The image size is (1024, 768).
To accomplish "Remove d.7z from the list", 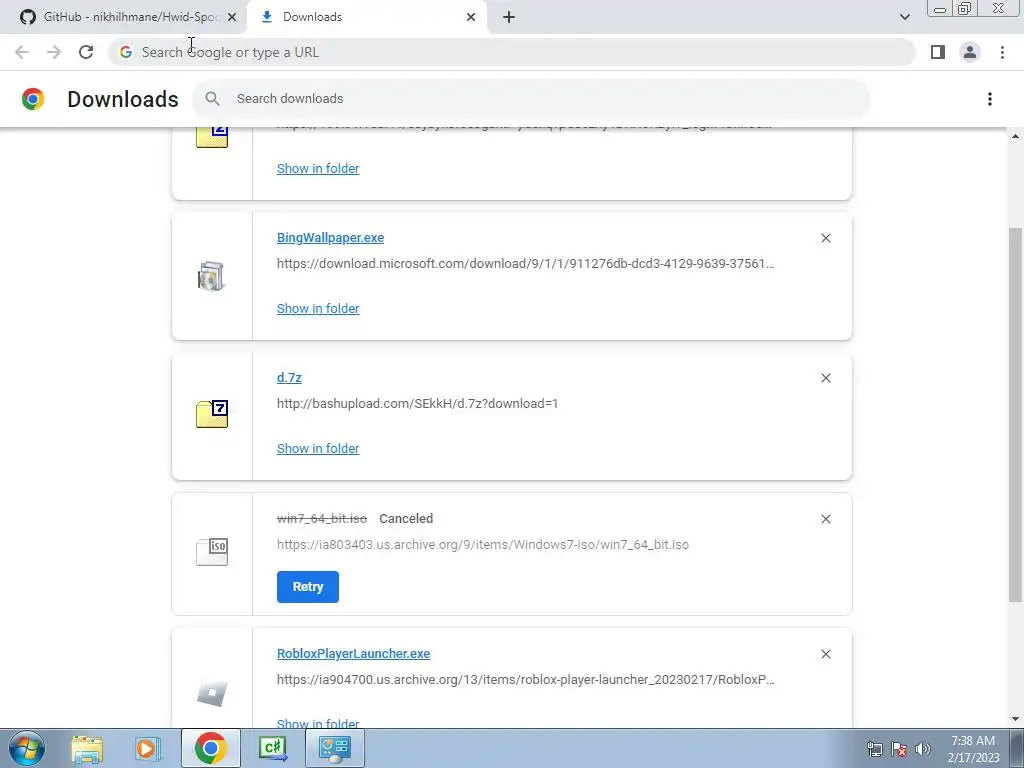I will click(825, 378).
